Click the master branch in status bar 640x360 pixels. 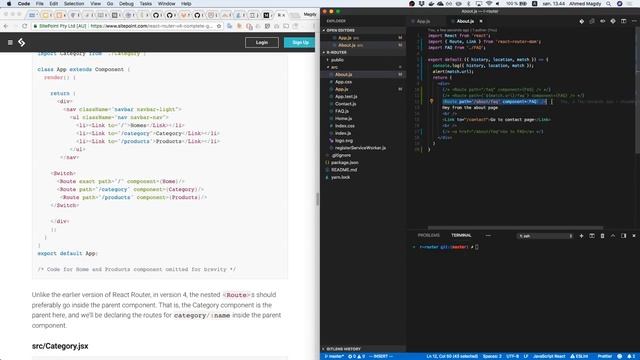(334, 356)
